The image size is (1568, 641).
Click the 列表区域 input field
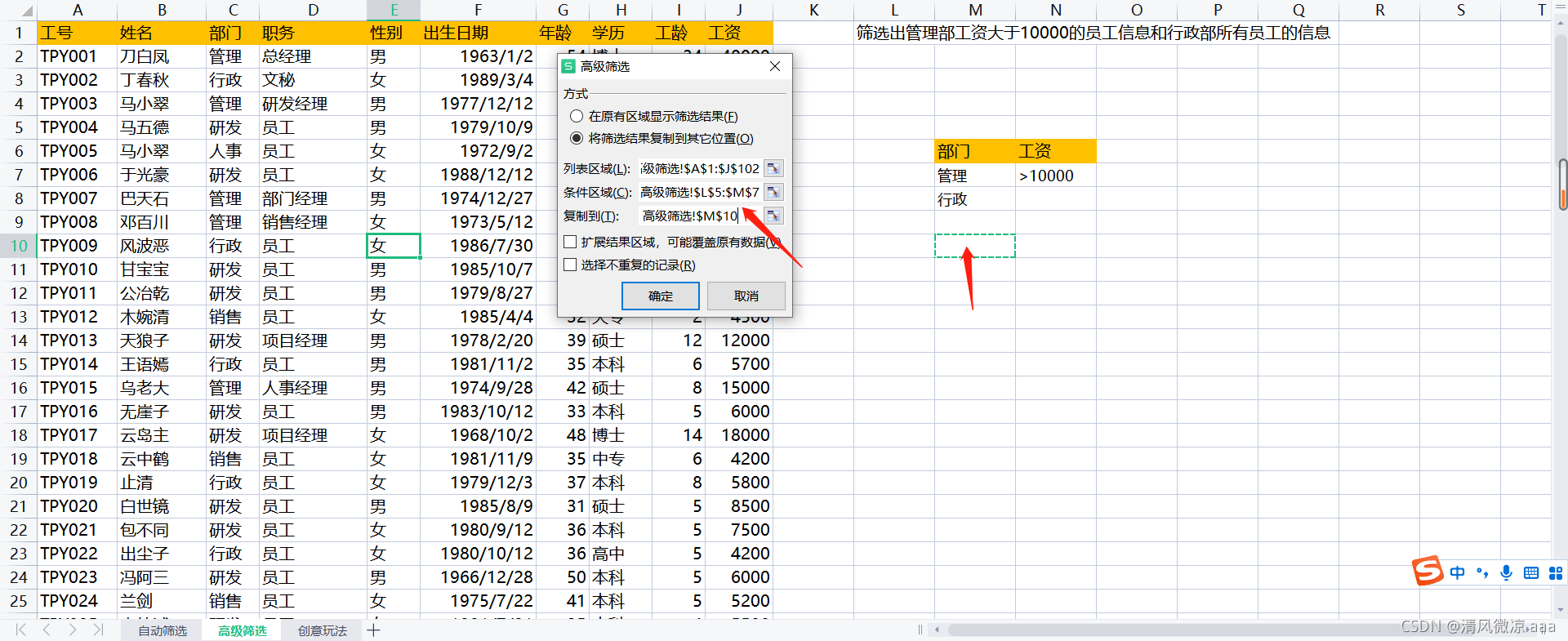[700, 169]
